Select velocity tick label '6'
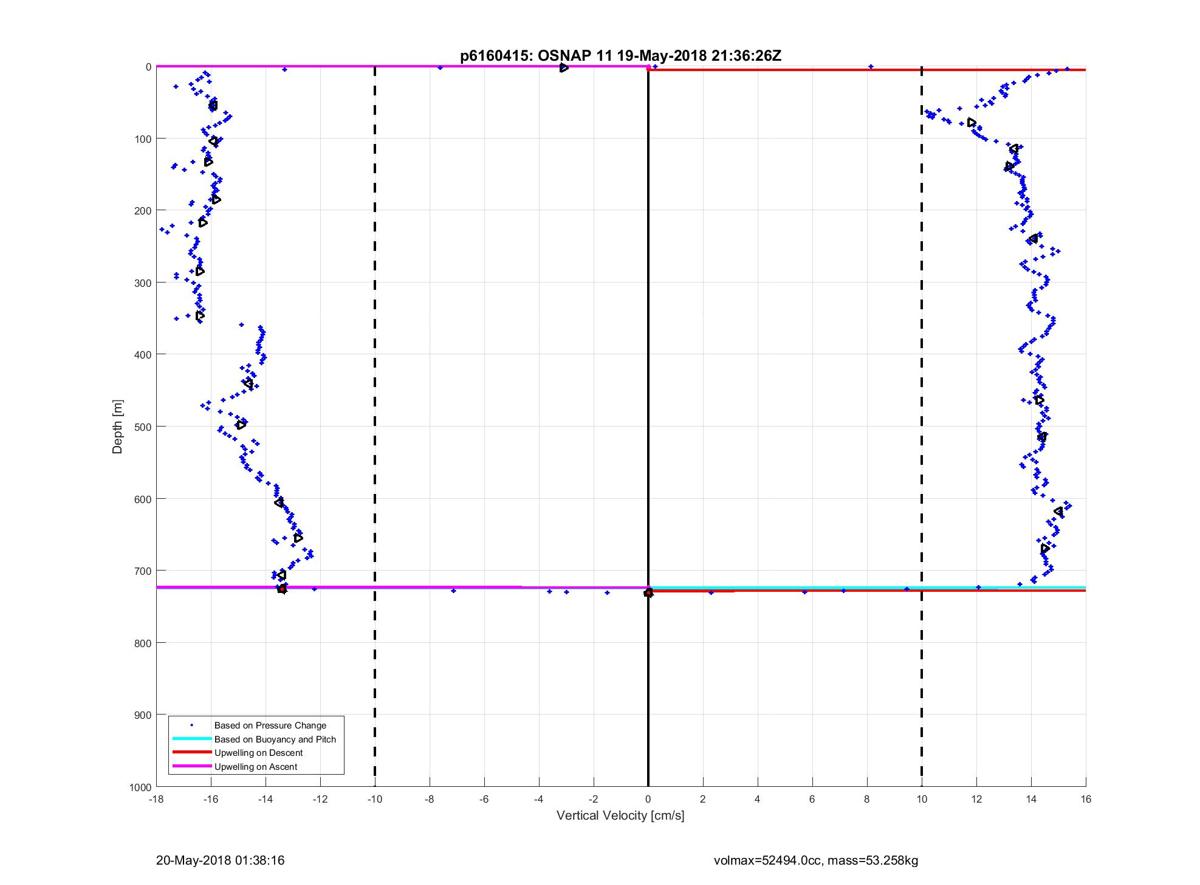Viewport: 1200px width, 885px height. point(812,799)
